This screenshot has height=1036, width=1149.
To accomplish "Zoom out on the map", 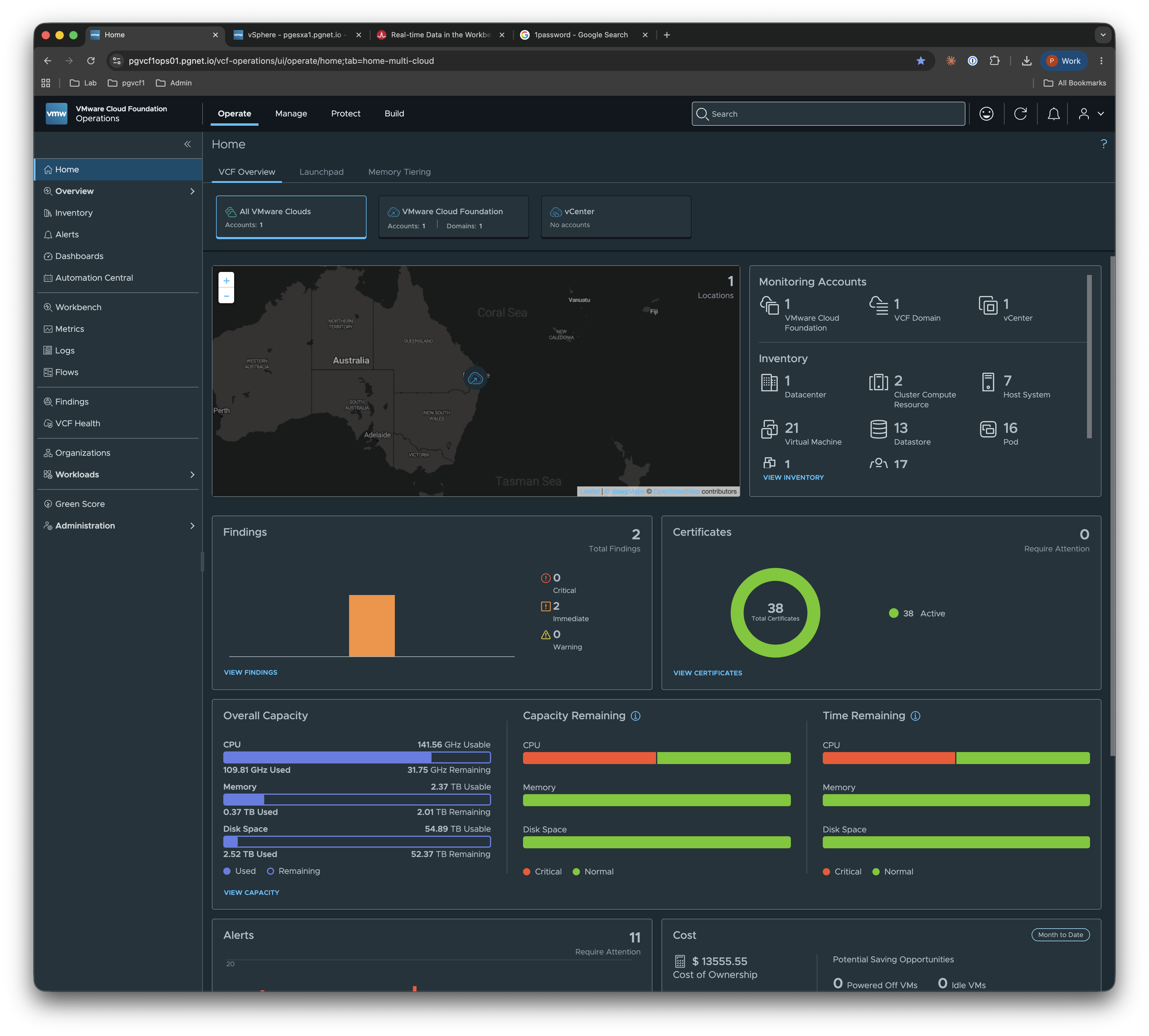I will pos(227,296).
